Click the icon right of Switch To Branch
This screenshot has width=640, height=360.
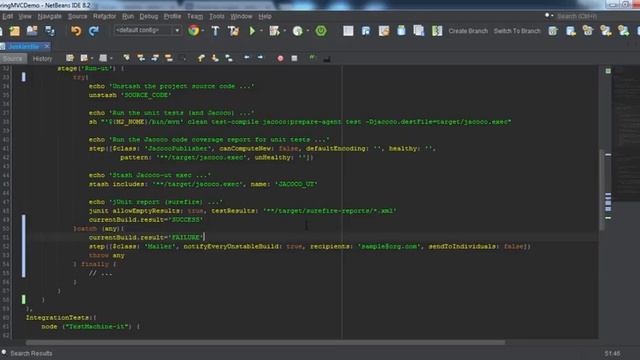553,31
